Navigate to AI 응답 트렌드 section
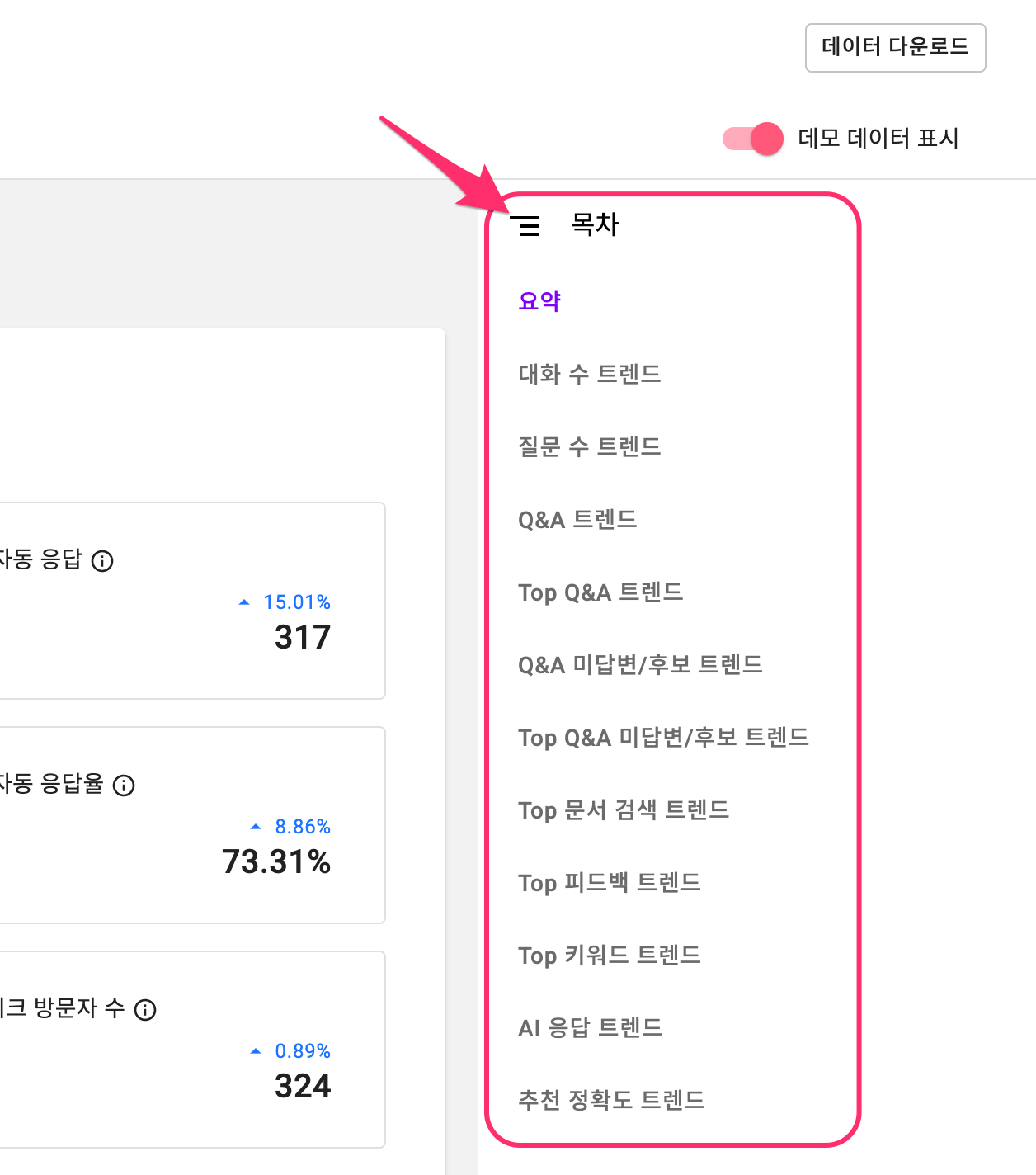This screenshot has height=1175, width=1036. [x=590, y=1028]
